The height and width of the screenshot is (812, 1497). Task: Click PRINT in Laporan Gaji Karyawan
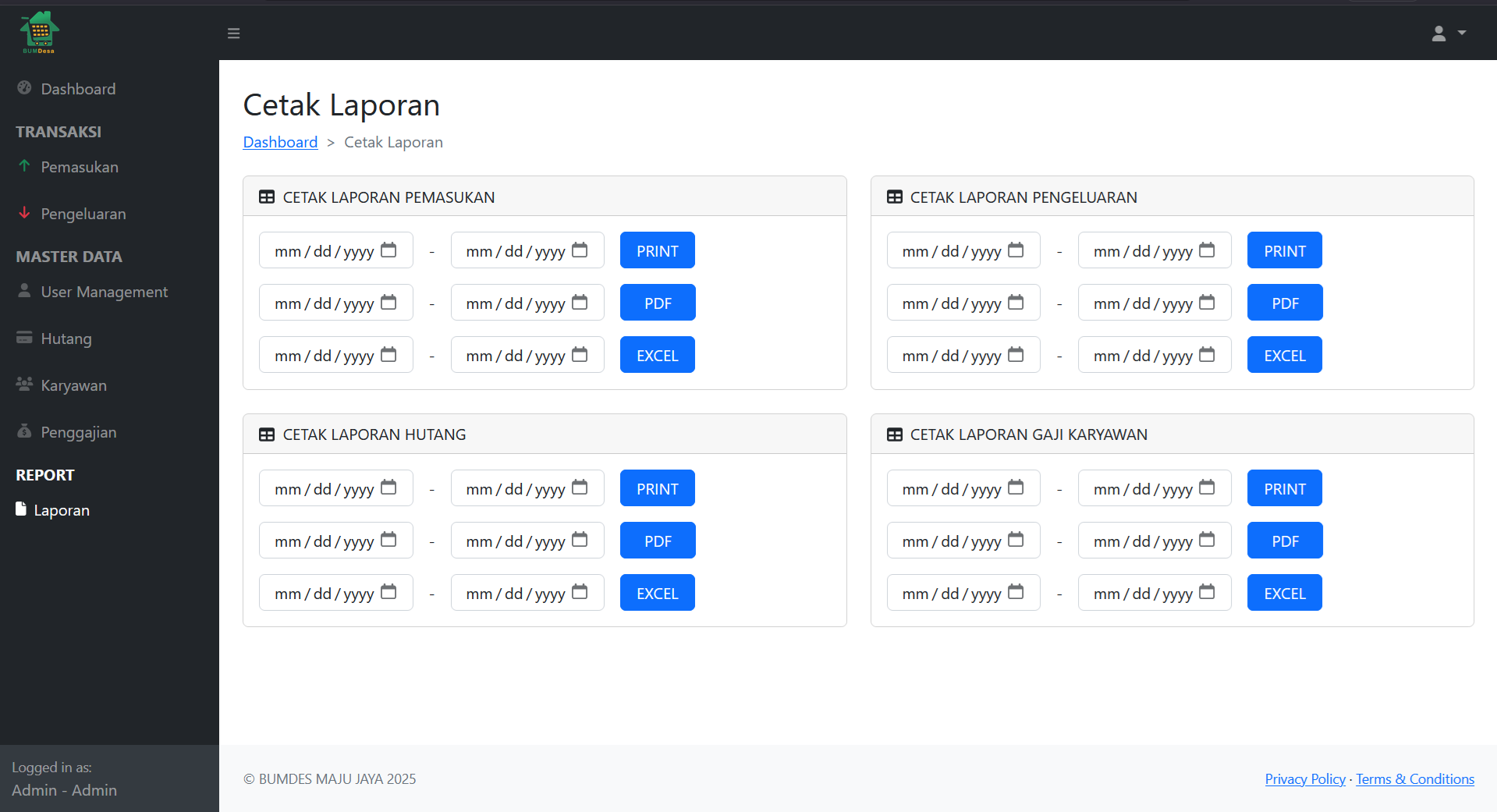point(1285,488)
